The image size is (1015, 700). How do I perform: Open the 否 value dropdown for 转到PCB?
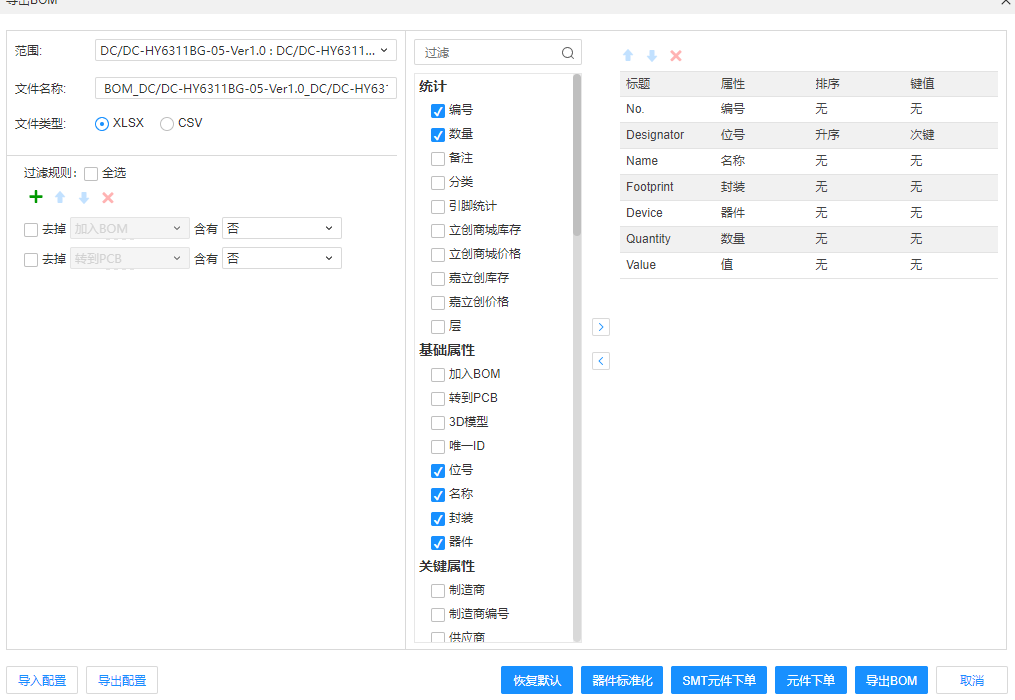[281, 259]
